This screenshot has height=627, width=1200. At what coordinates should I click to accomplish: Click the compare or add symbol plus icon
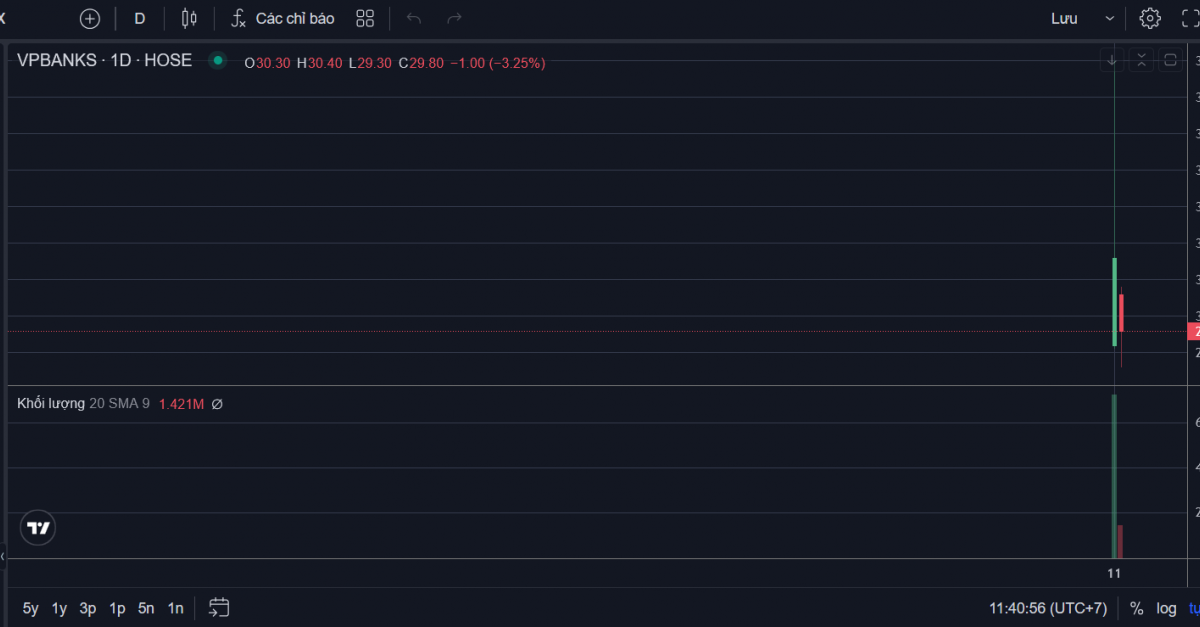[90, 18]
